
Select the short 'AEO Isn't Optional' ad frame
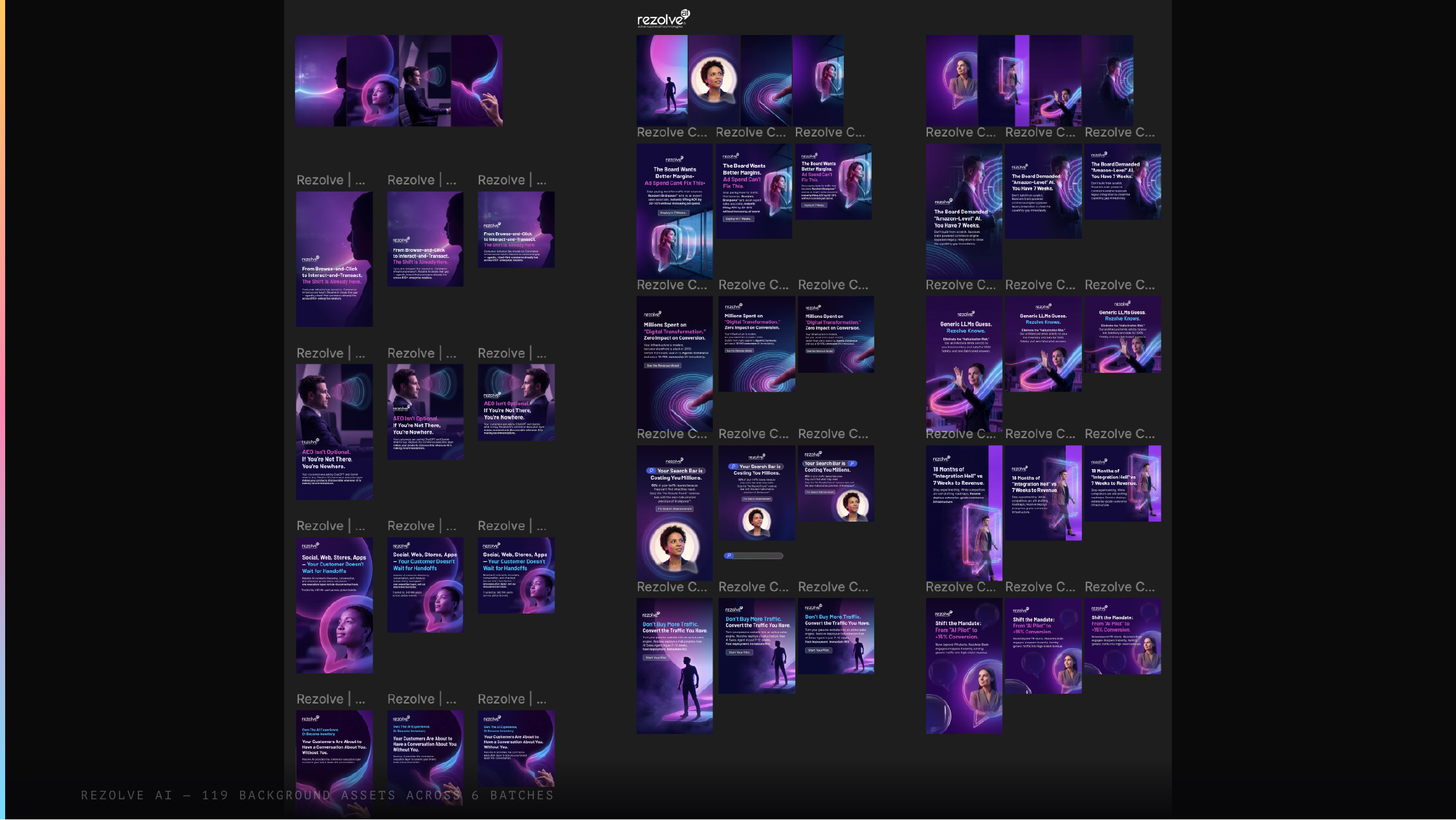tap(516, 402)
